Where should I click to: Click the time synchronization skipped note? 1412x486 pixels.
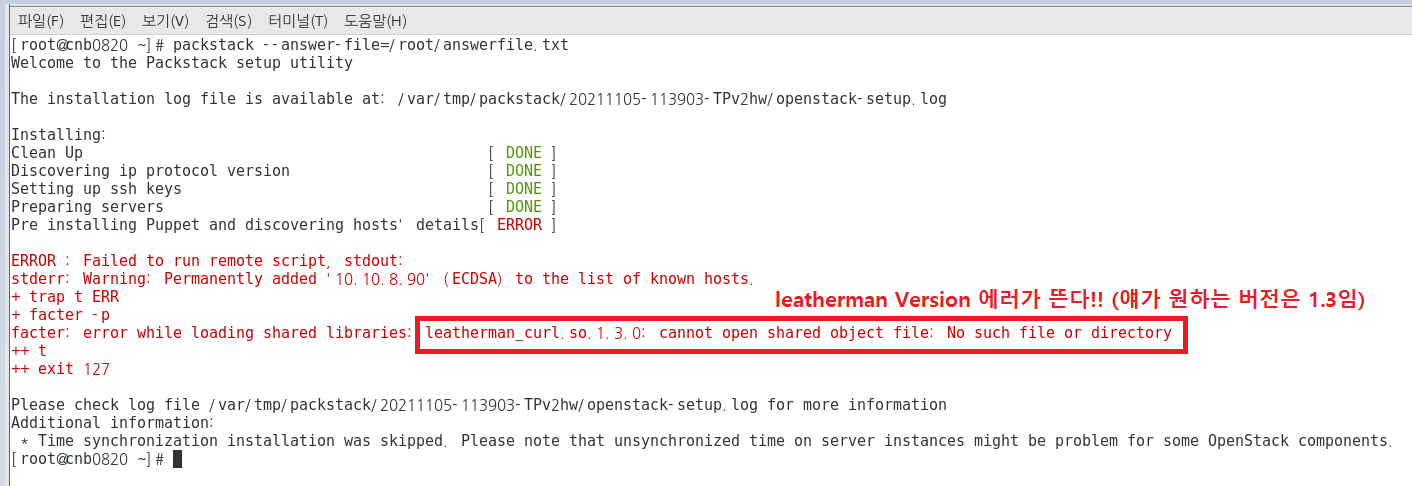tap(706, 441)
